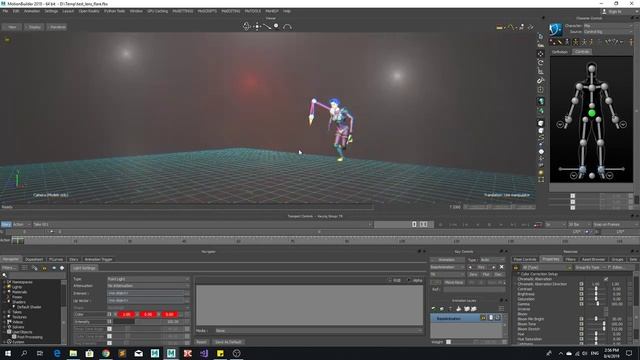Switch to the Story tab

[x=73, y=259]
